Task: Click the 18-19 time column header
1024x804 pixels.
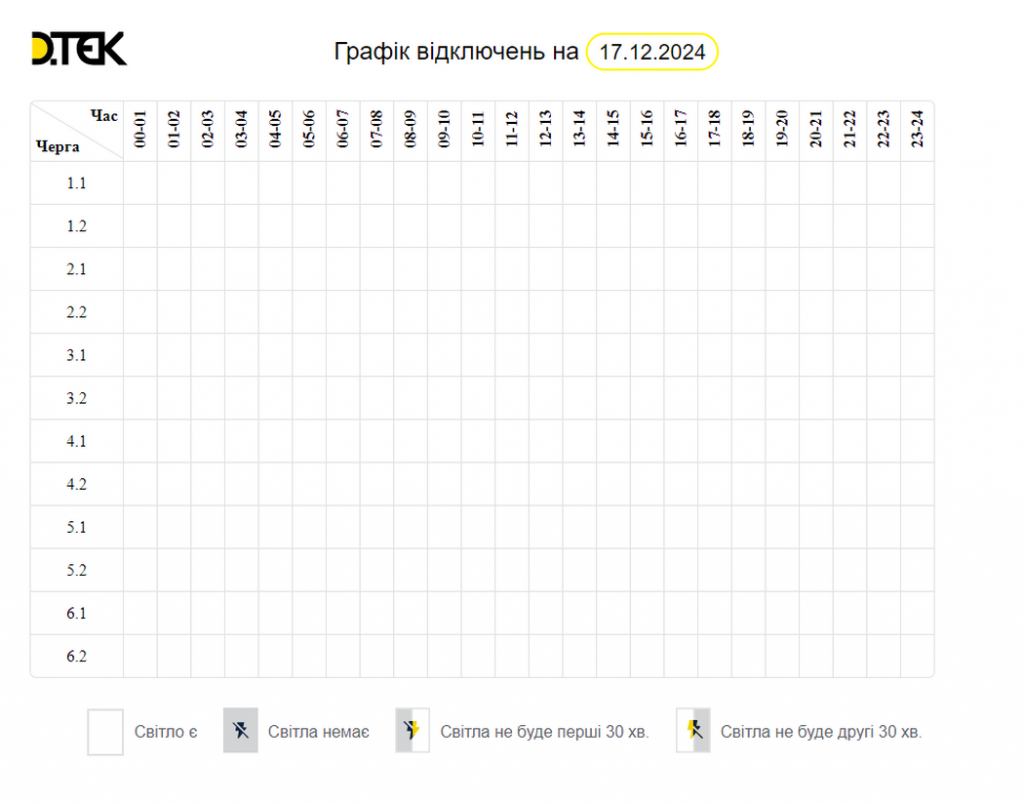Action: pos(748,129)
